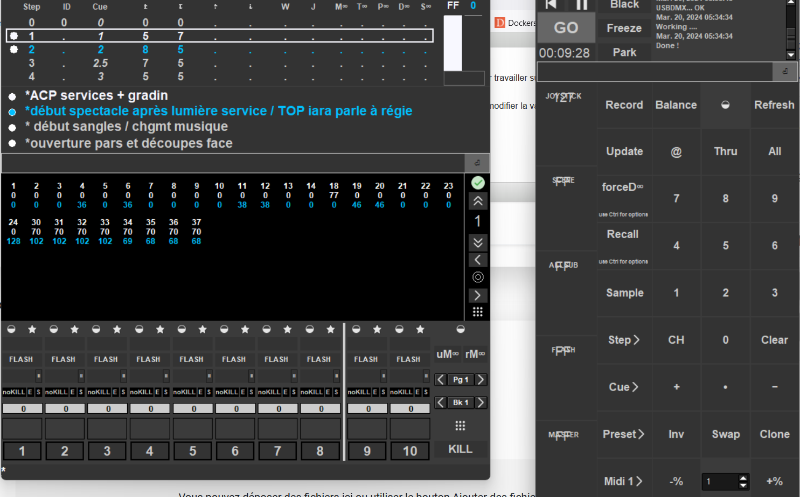The image size is (800, 497).
Task: Click the dot grid icon above KILL
Action: (460, 425)
